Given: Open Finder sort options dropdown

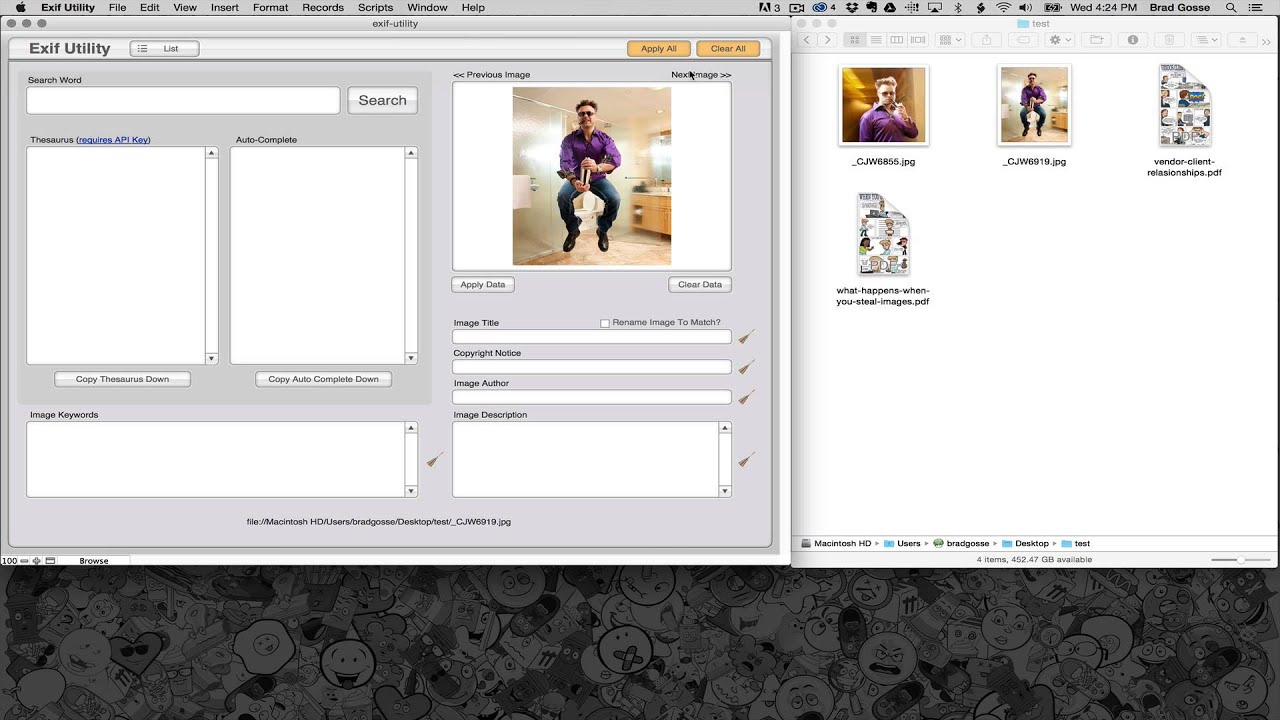Looking at the screenshot, I should 1206,40.
